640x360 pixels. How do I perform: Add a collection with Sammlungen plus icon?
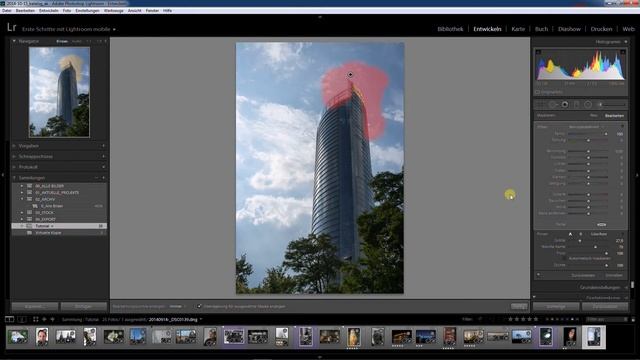click(x=103, y=178)
